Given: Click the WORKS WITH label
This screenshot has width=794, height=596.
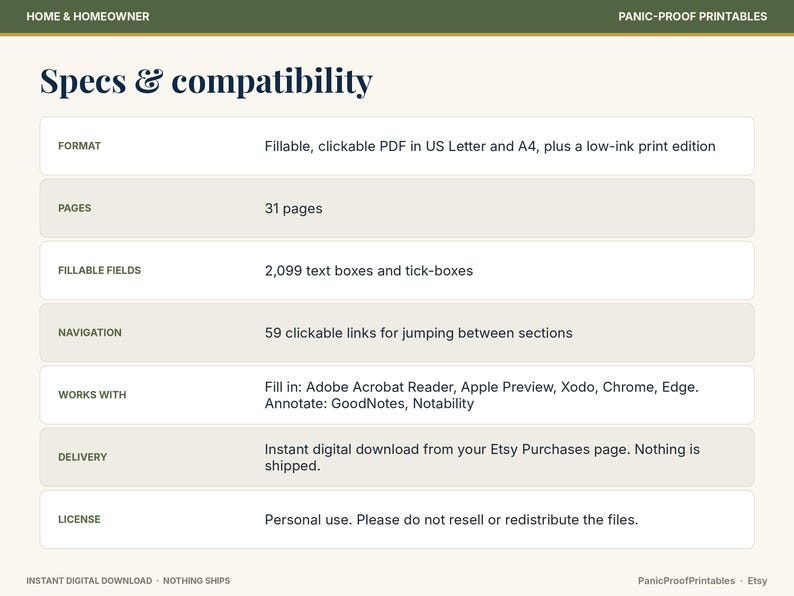Looking at the screenshot, I should [x=92, y=395].
